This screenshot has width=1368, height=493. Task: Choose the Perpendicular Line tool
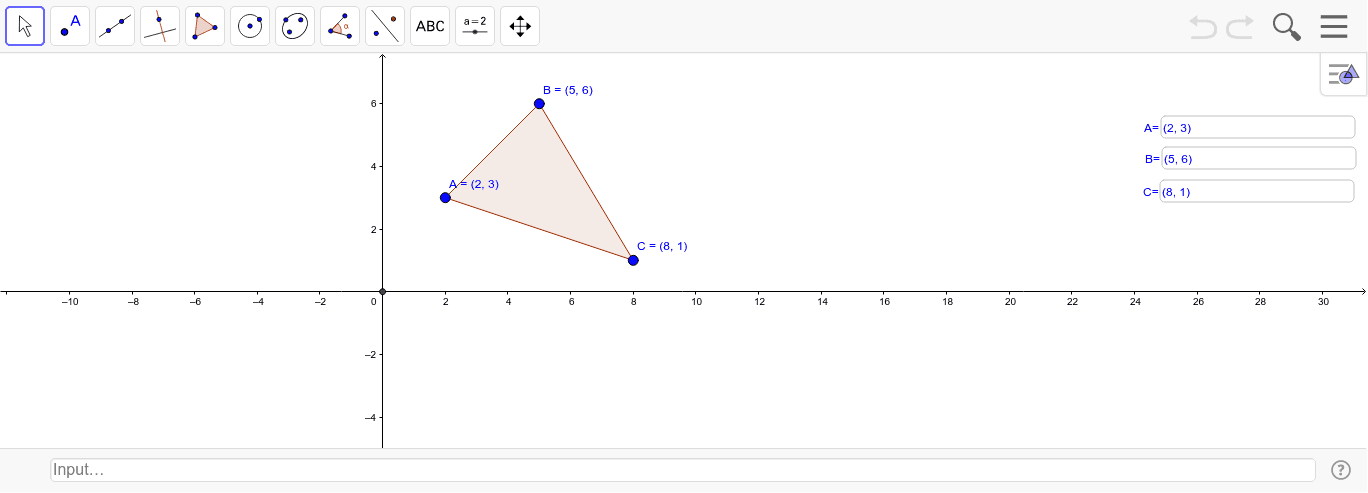point(160,26)
